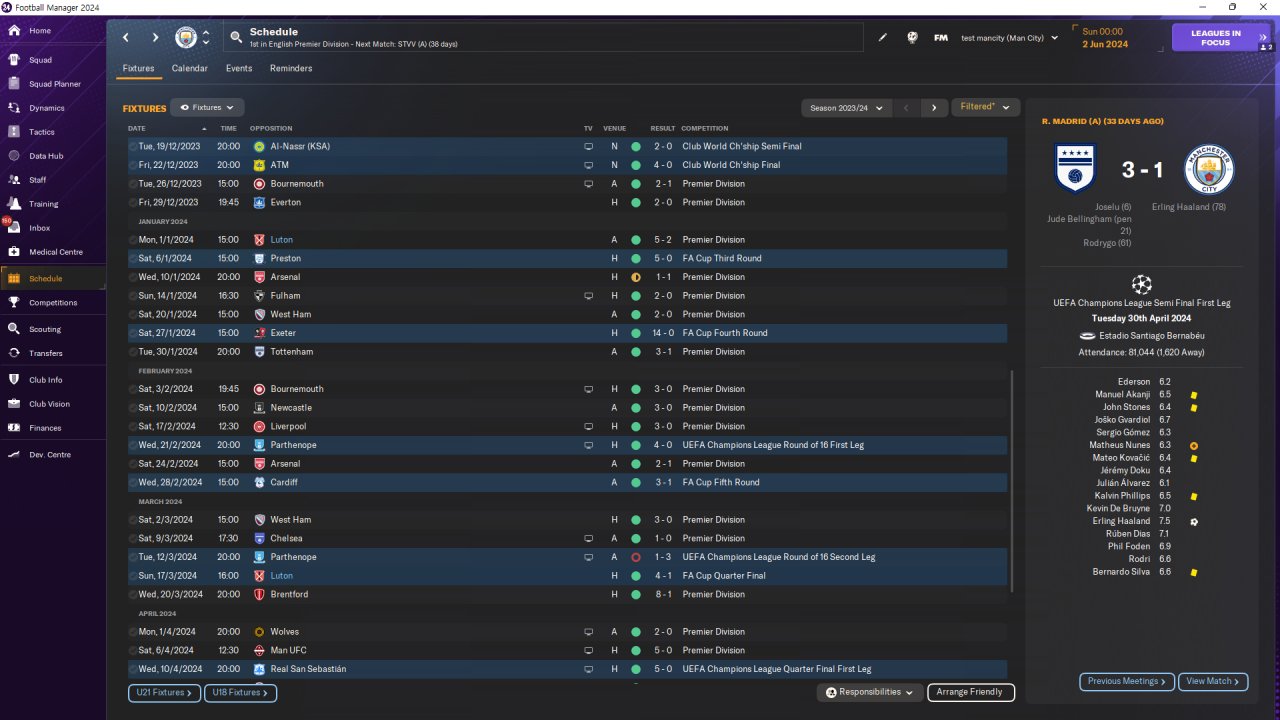Open the Home sidebar item
1280x720 pixels.
52,31
